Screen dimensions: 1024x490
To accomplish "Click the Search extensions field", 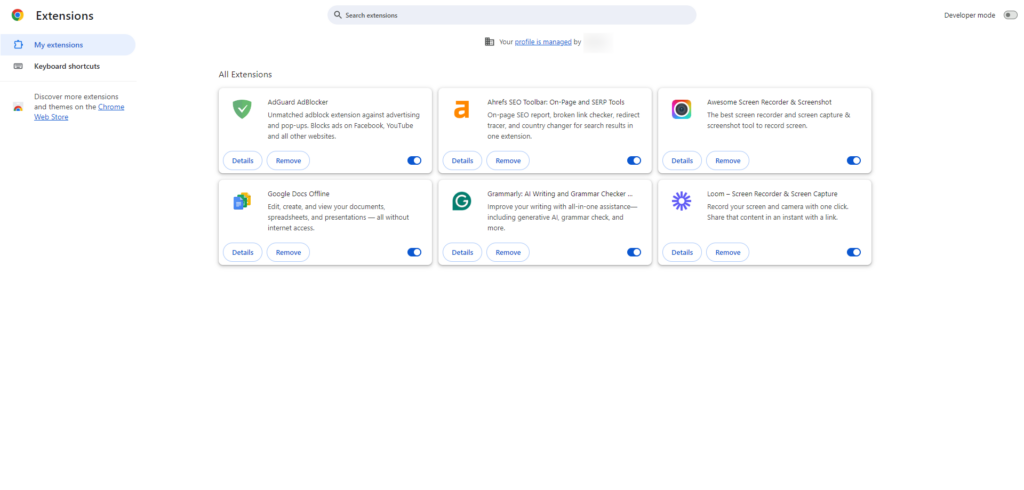I will (x=512, y=15).
